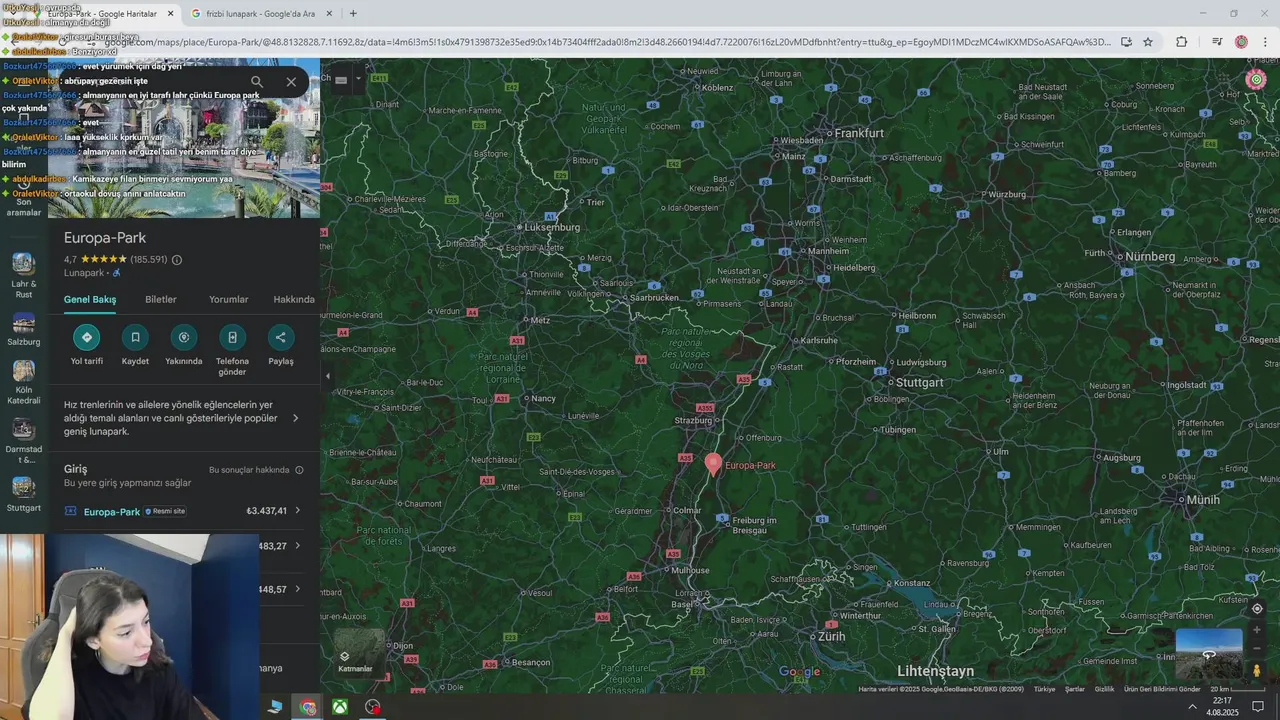Click the yellow Street View pegman
The image size is (1280, 720).
[x=1257, y=670]
